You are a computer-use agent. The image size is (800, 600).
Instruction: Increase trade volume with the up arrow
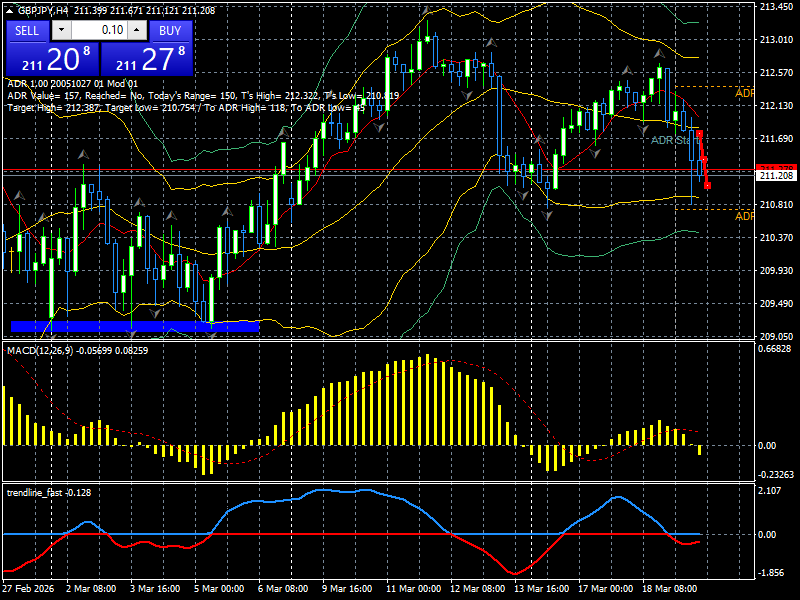(137, 30)
